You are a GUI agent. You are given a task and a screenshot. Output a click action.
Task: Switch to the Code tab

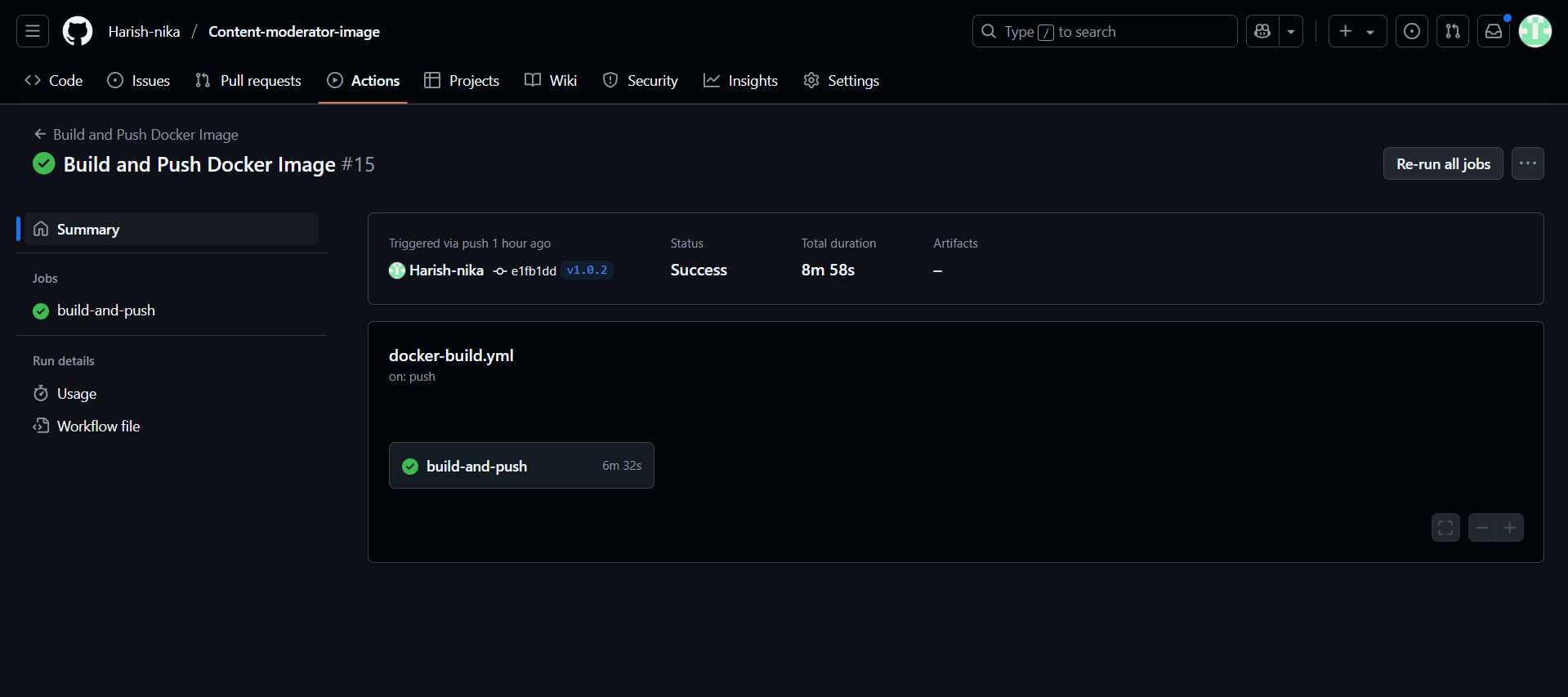pyautogui.click(x=54, y=80)
